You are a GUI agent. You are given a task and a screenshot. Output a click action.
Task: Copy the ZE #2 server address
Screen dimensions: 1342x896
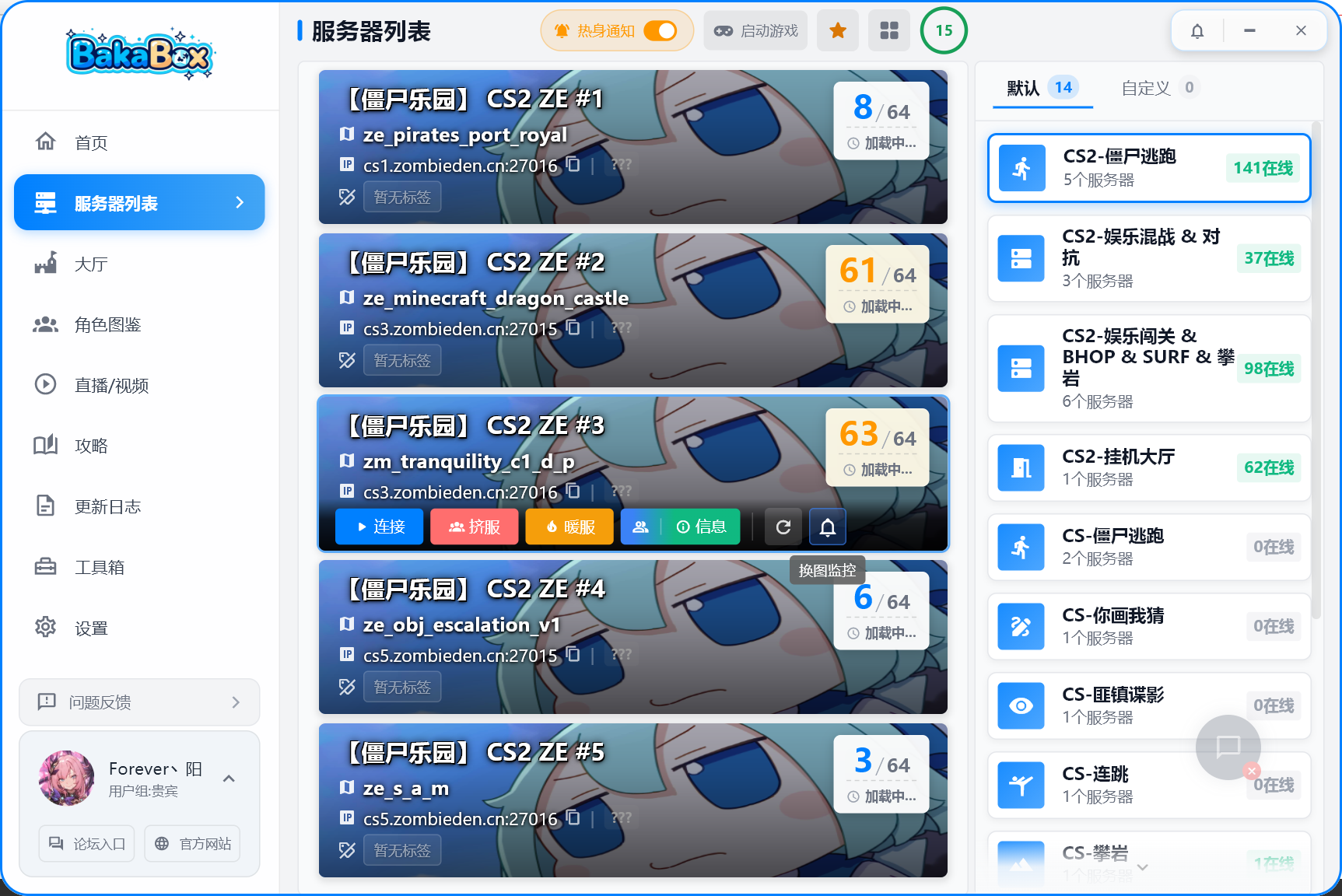point(573,327)
